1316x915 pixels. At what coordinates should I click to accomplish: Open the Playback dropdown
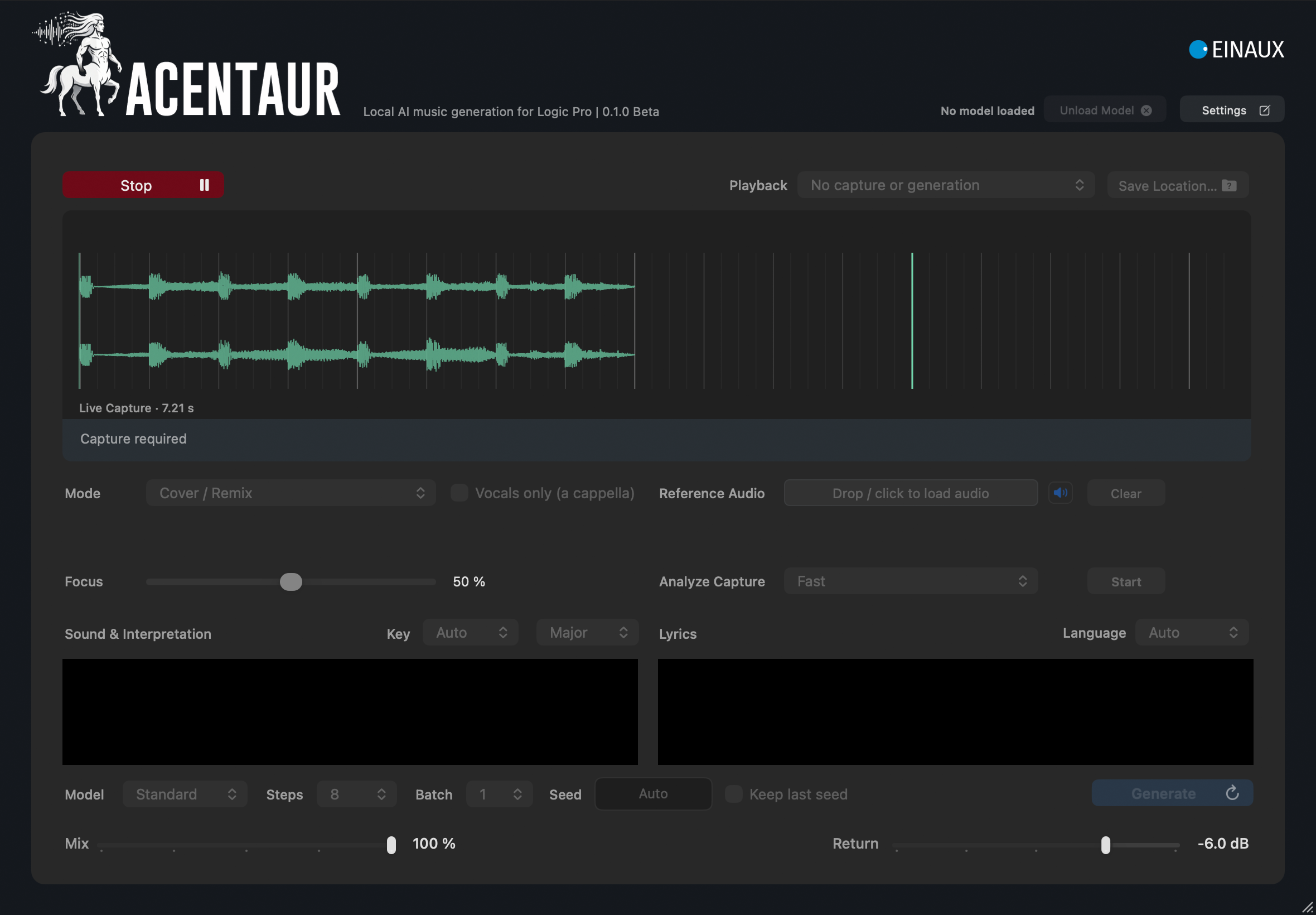pyautogui.click(x=946, y=185)
